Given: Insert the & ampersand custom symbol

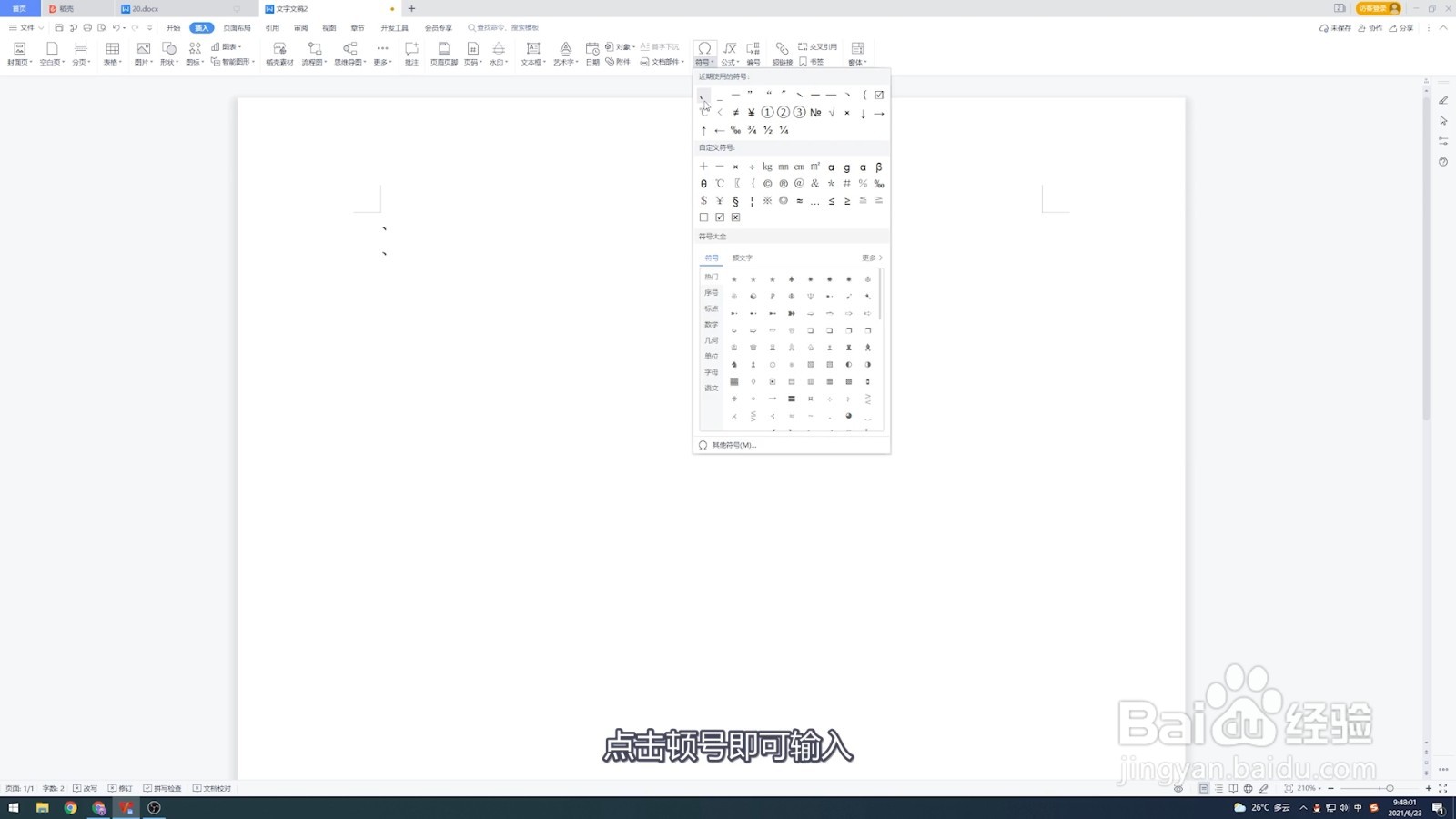Looking at the screenshot, I should pyautogui.click(x=815, y=184).
